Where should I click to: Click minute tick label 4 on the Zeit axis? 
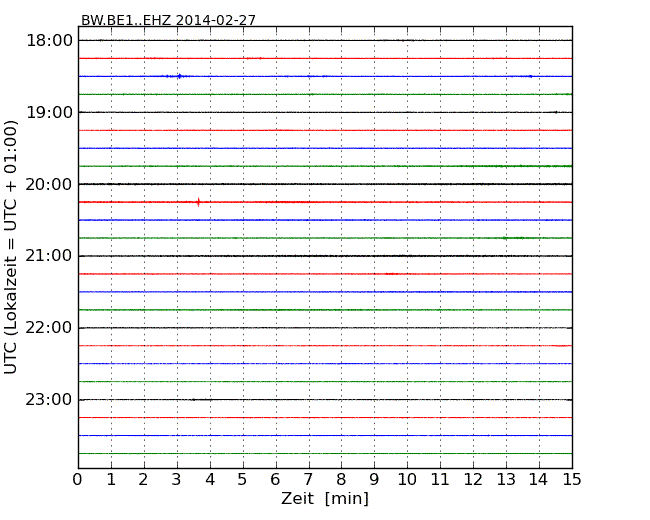pyautogui.click(x=210, y=479)
